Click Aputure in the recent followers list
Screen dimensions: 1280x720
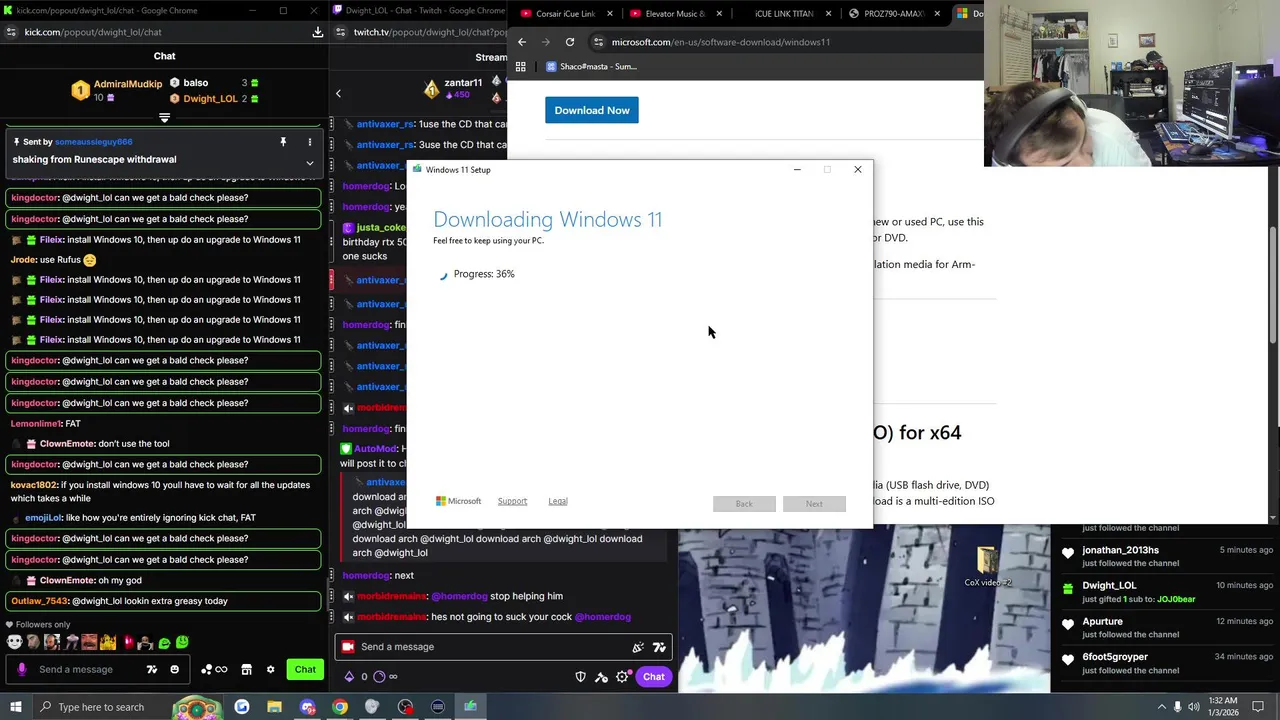click(x=1102, y=621)
